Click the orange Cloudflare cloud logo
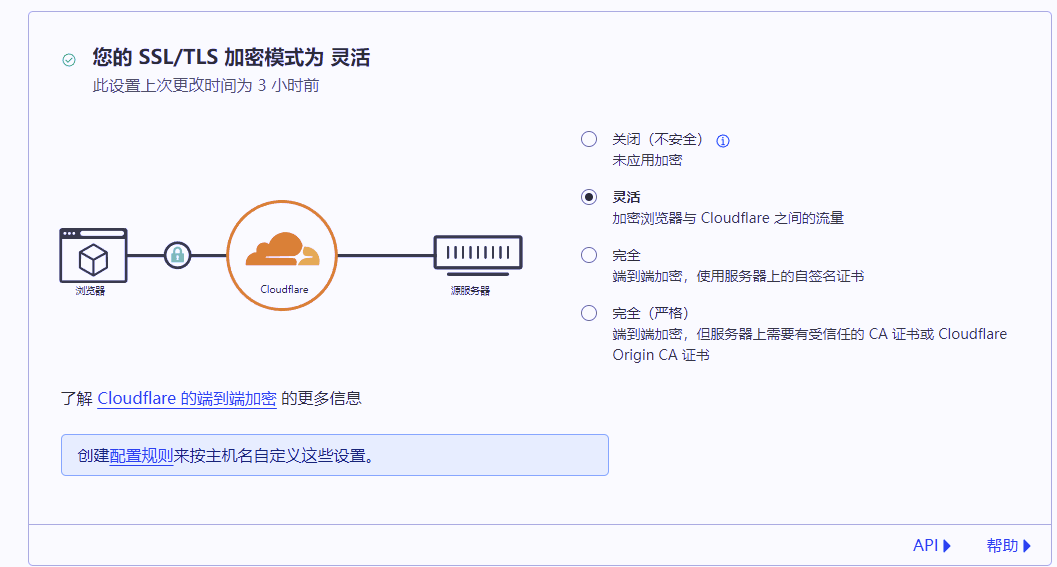 tap(282, 251)
